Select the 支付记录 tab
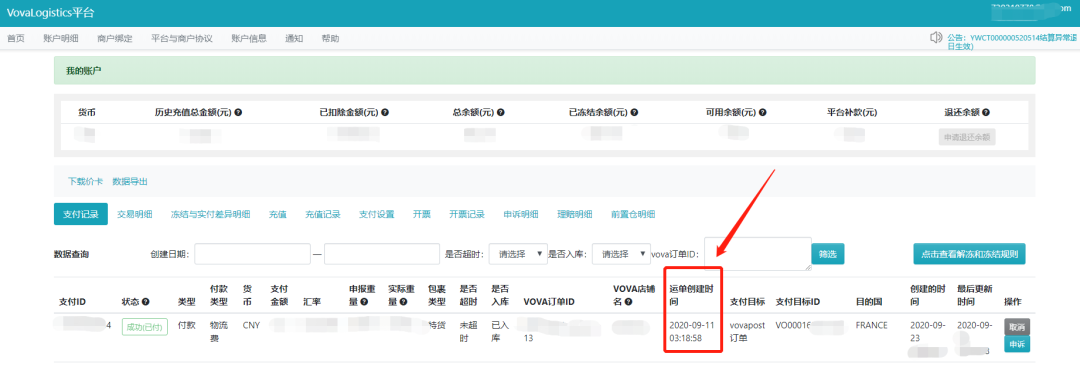Viewport: 1080px width, 367px height. pyautogui.click(x=81, y=214)
